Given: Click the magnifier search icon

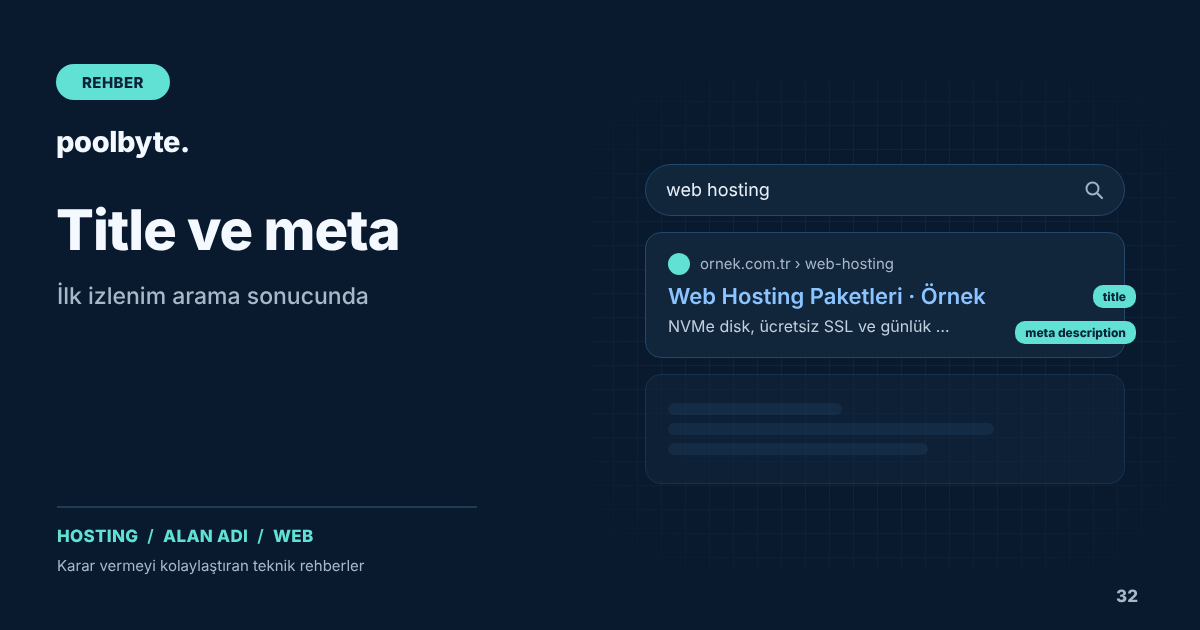Looking at the screenshot, I should coord(1094,190).
